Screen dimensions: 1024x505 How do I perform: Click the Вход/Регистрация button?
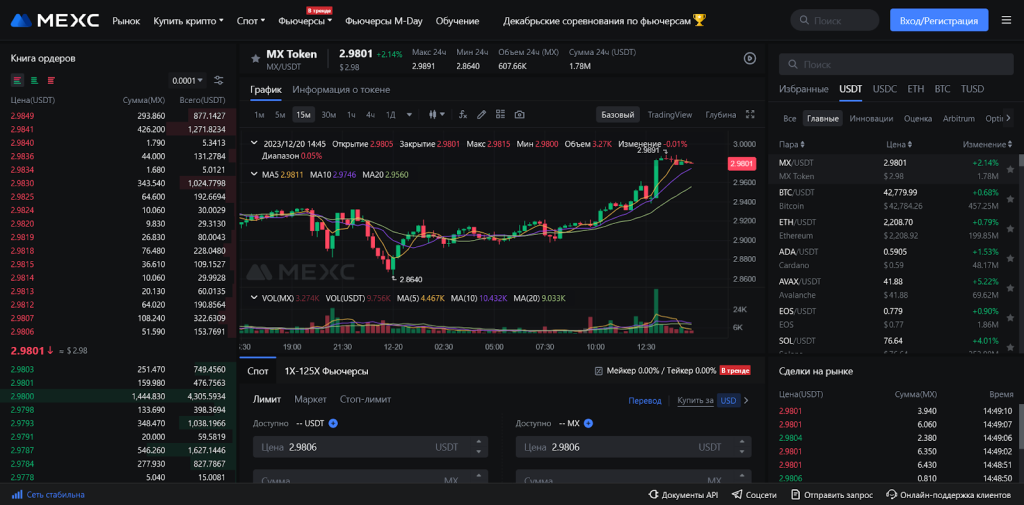939,21
